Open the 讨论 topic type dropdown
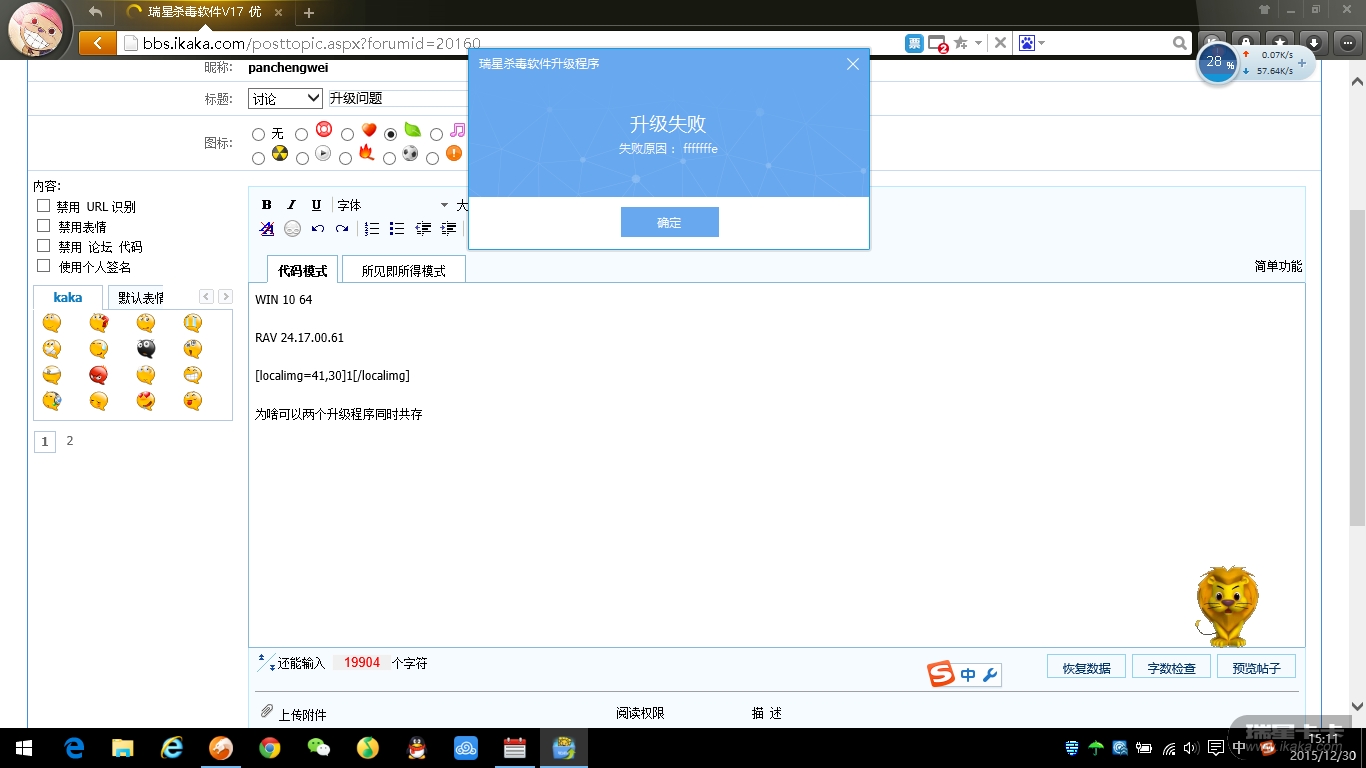 pos(285,98)
